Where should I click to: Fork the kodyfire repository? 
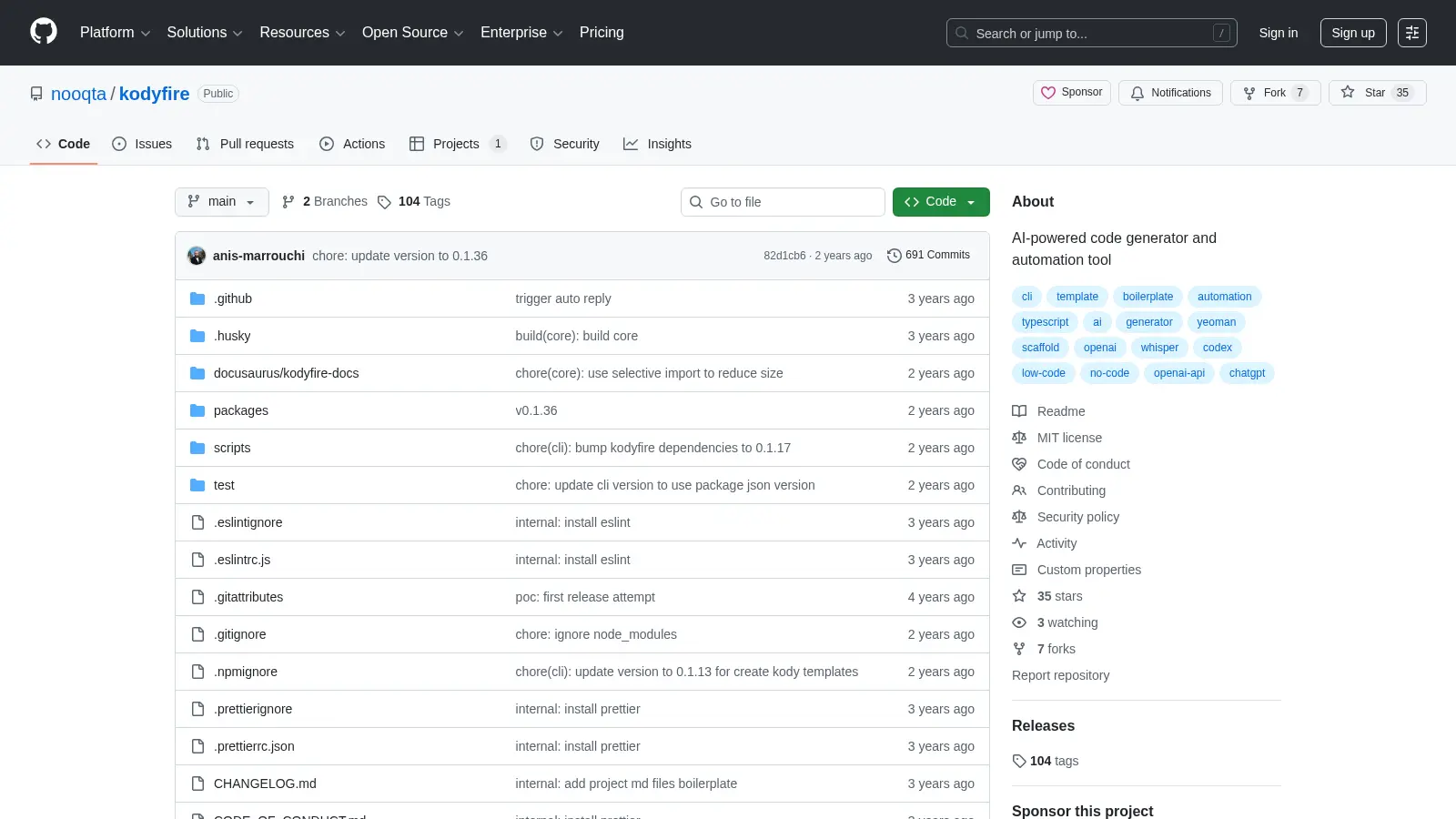click(x=1275, y=93)
